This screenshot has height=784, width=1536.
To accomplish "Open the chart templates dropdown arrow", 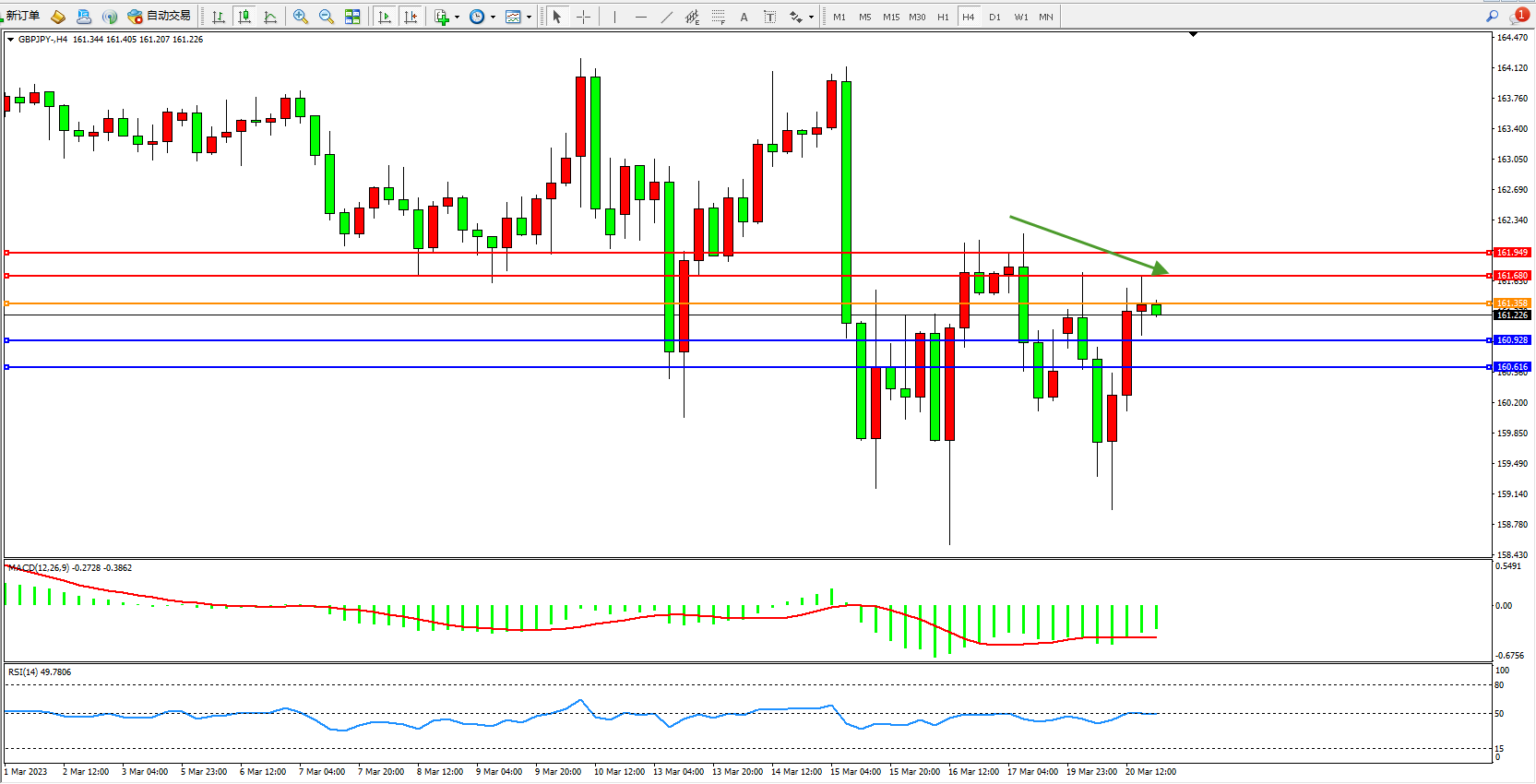I will (x=529, y=17).
